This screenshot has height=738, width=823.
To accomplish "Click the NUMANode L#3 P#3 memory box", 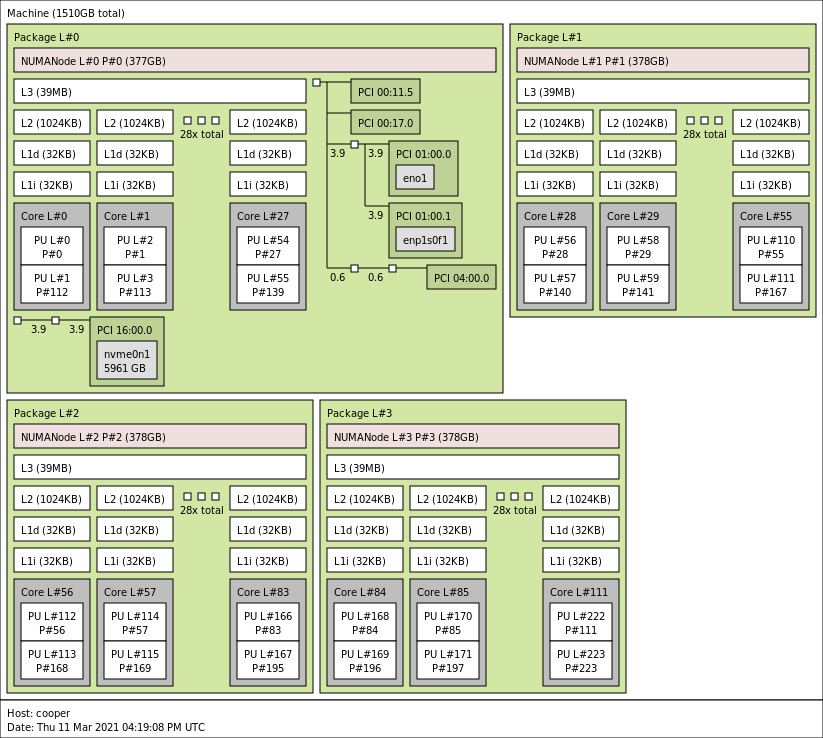I will 472,437.
